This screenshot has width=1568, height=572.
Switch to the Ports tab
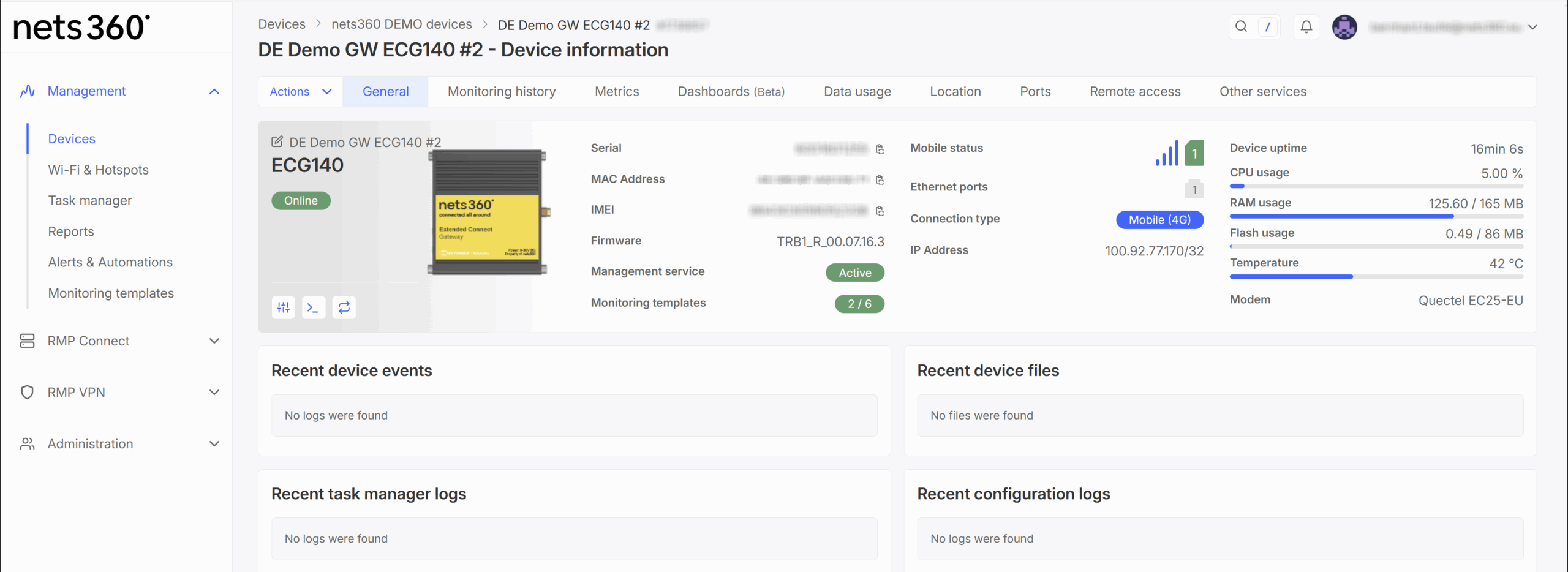click(1035, 92)
